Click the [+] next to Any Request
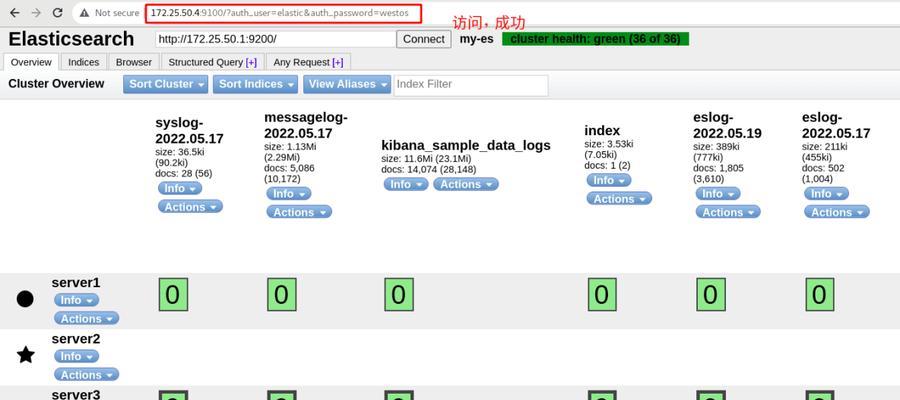This screenshot has width=900, height=400. [x=338, y=62]
